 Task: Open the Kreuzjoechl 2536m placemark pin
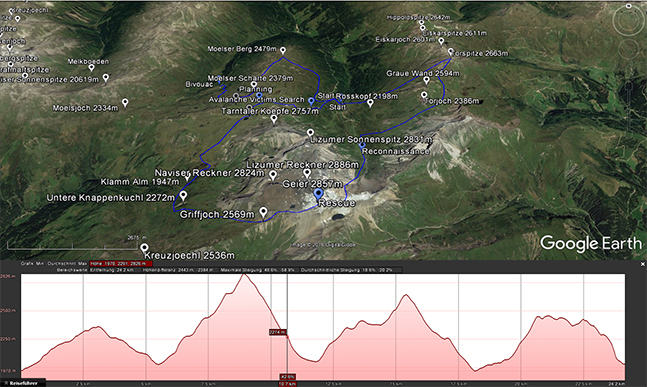click(144, 248)
